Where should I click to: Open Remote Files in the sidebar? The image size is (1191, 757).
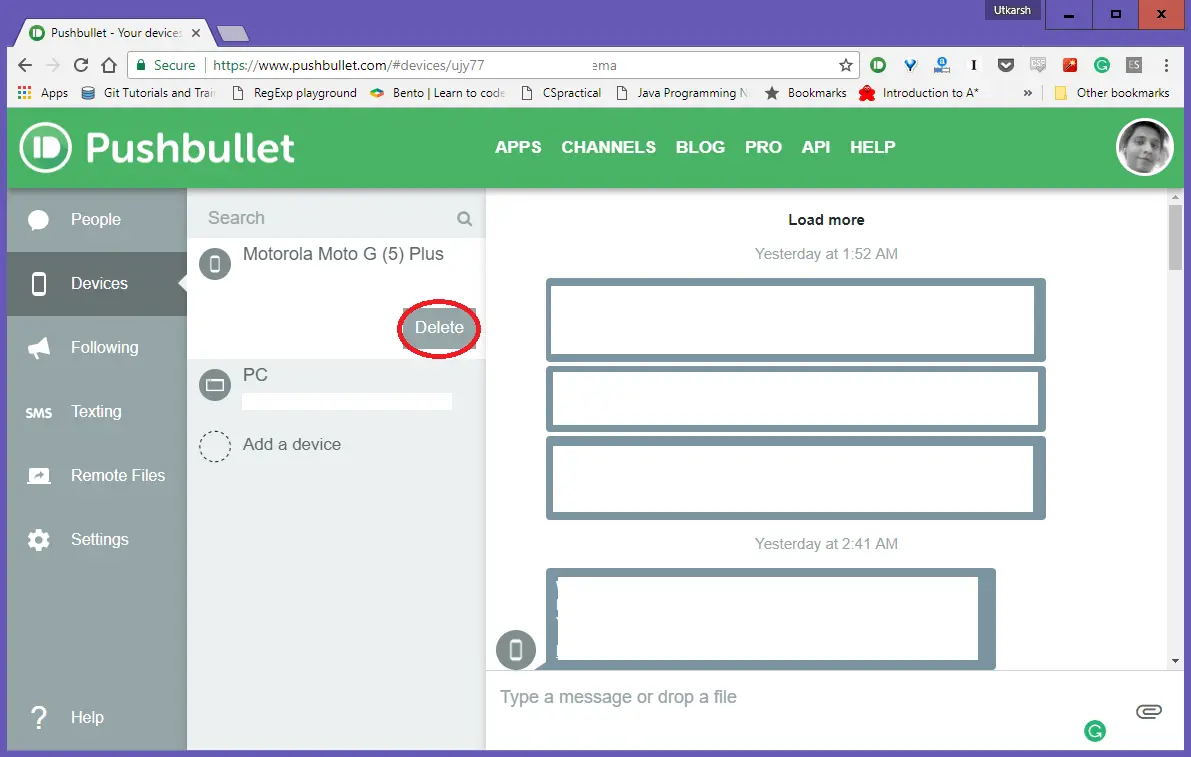pos(37,475)
